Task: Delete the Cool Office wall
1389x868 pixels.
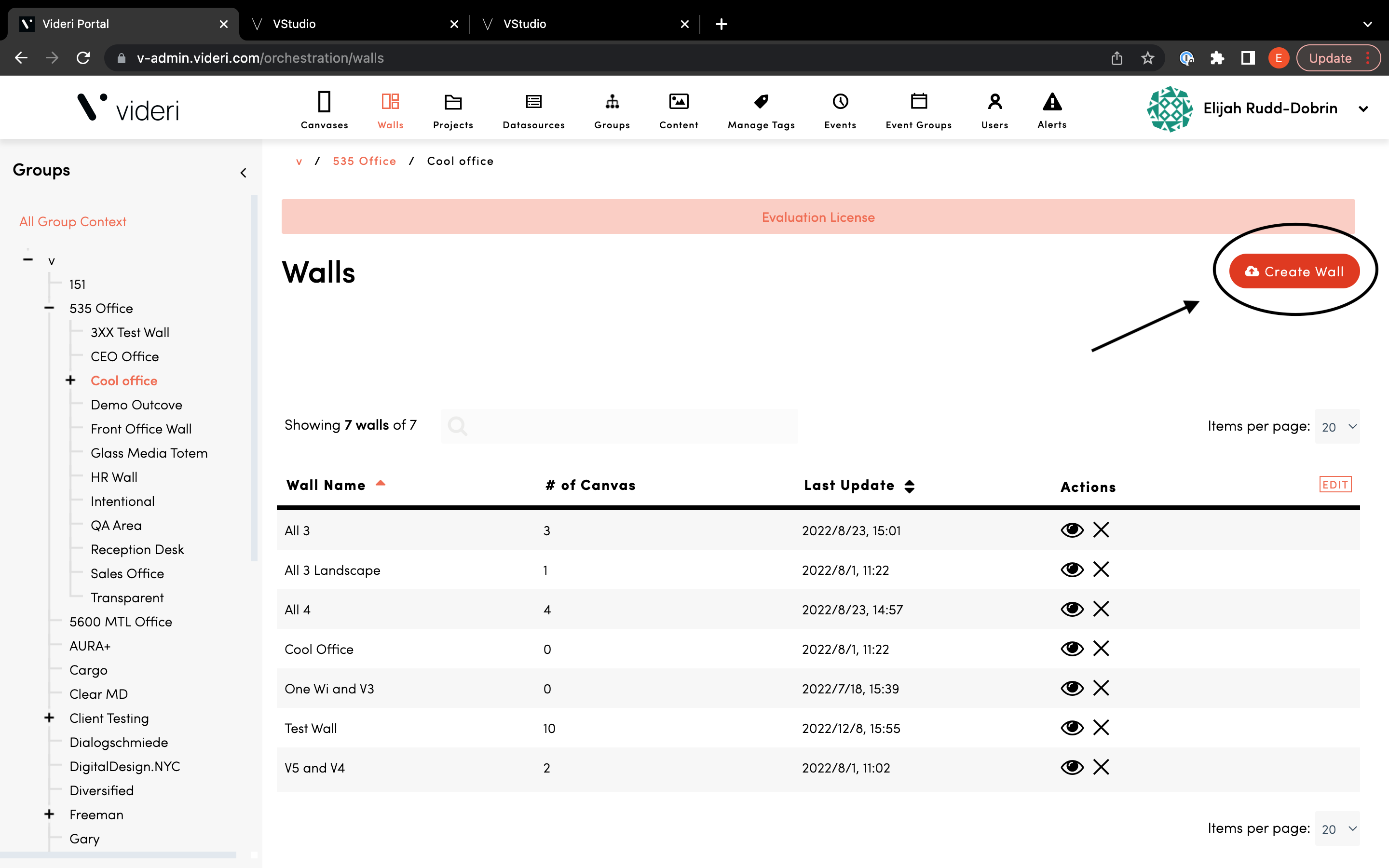Action: 1101,648
